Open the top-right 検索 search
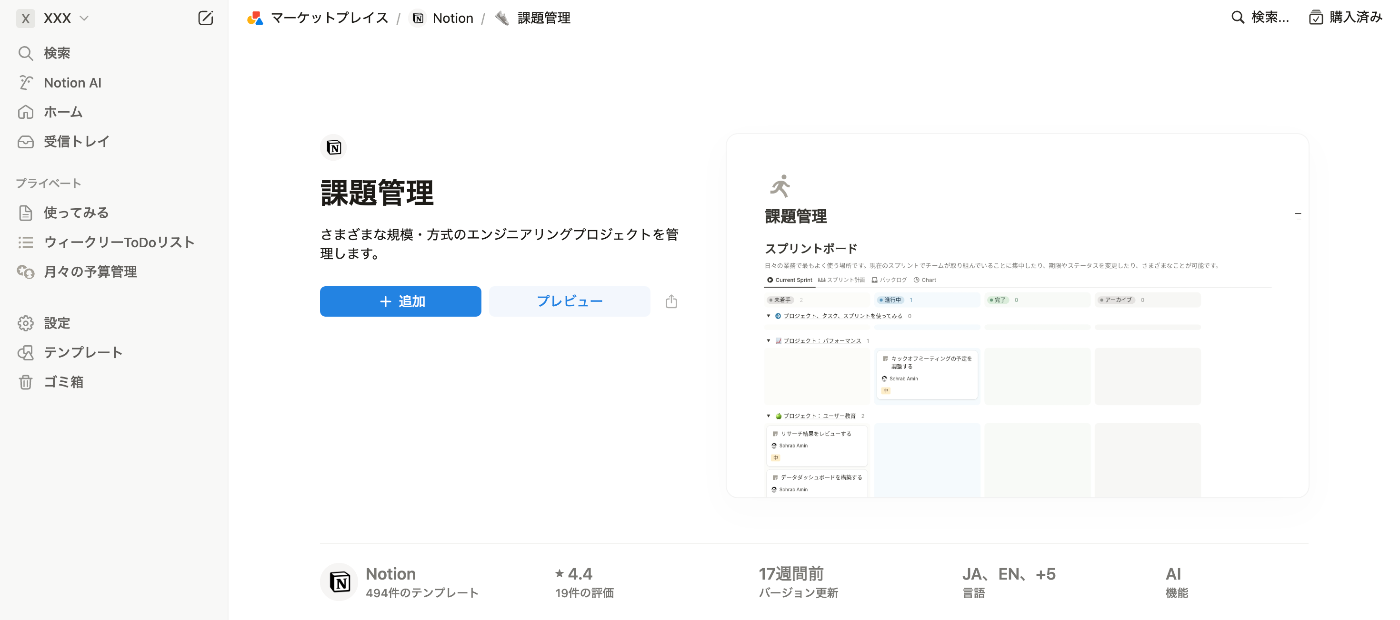The width and height of the screenshot is (1400, 620). [1260, 17]
